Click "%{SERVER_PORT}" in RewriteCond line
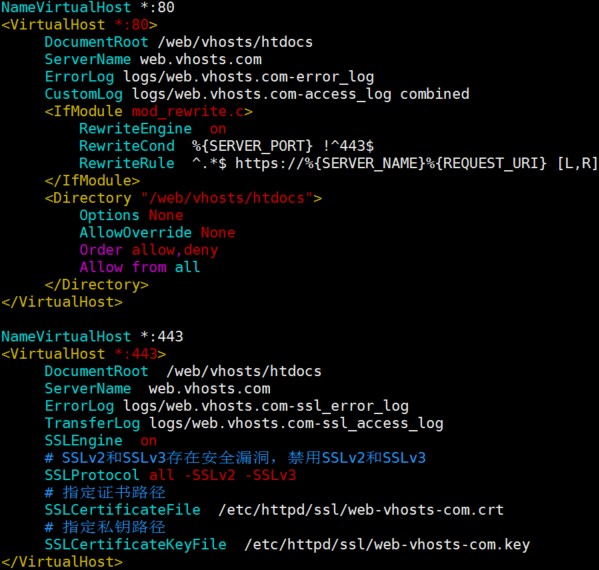Image resolution: width=599 pixels, height=570 pixels. pyautogui.click(x=252, y=146)
